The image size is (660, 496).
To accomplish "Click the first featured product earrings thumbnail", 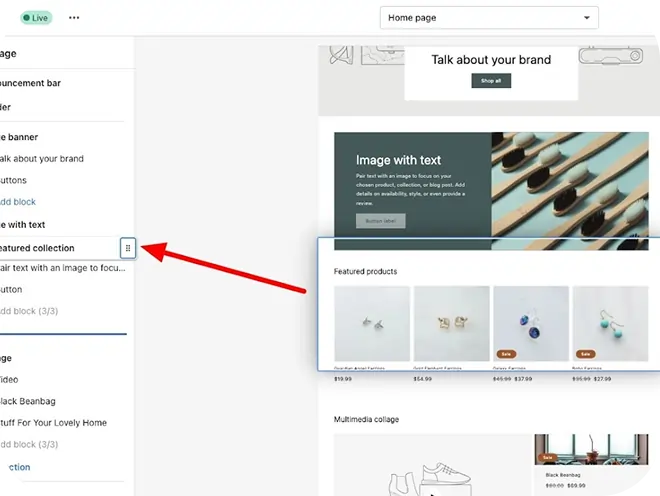I will click(x=371, y=324).
